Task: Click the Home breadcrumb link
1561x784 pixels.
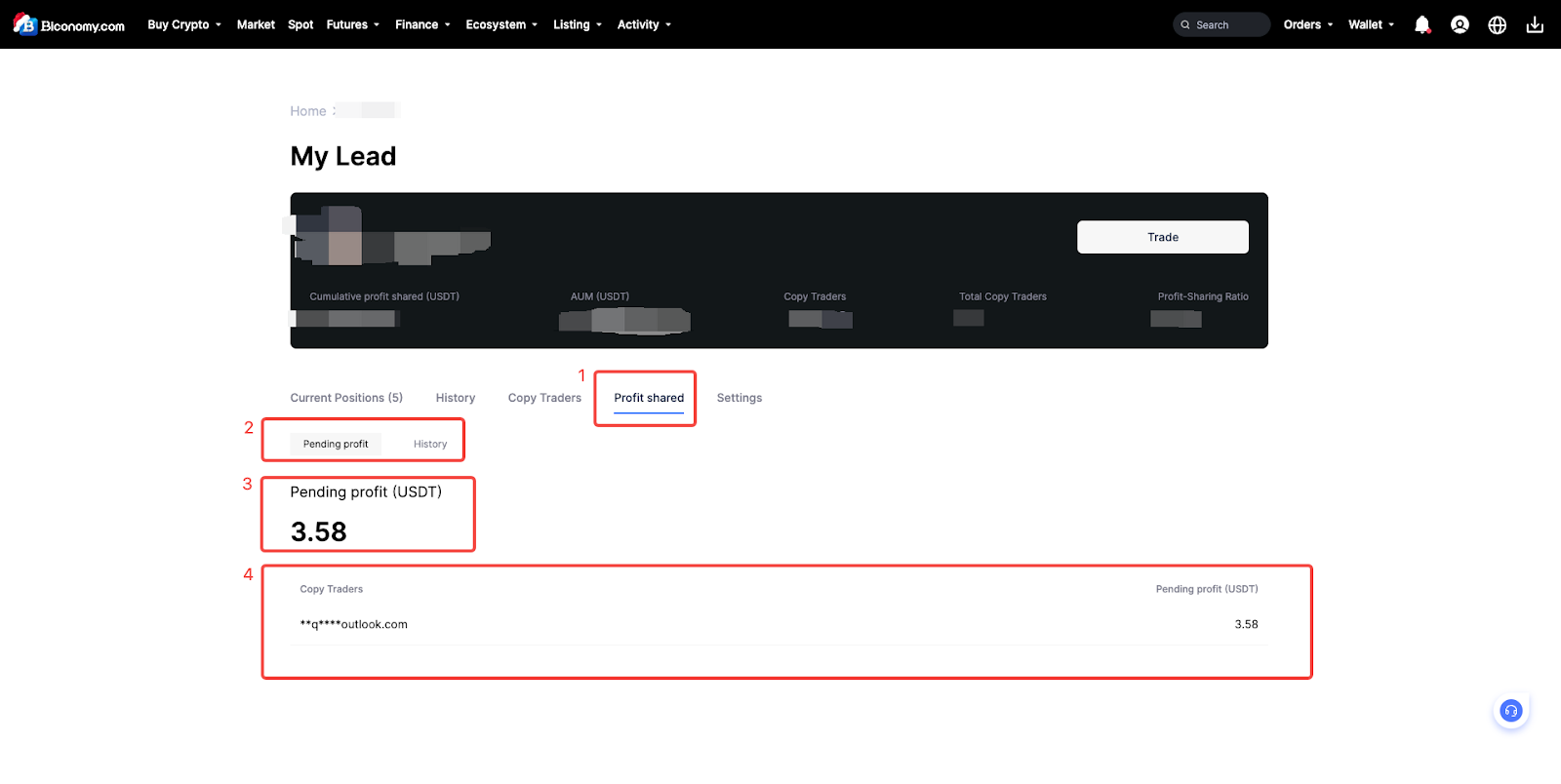Action: (308, 111)
